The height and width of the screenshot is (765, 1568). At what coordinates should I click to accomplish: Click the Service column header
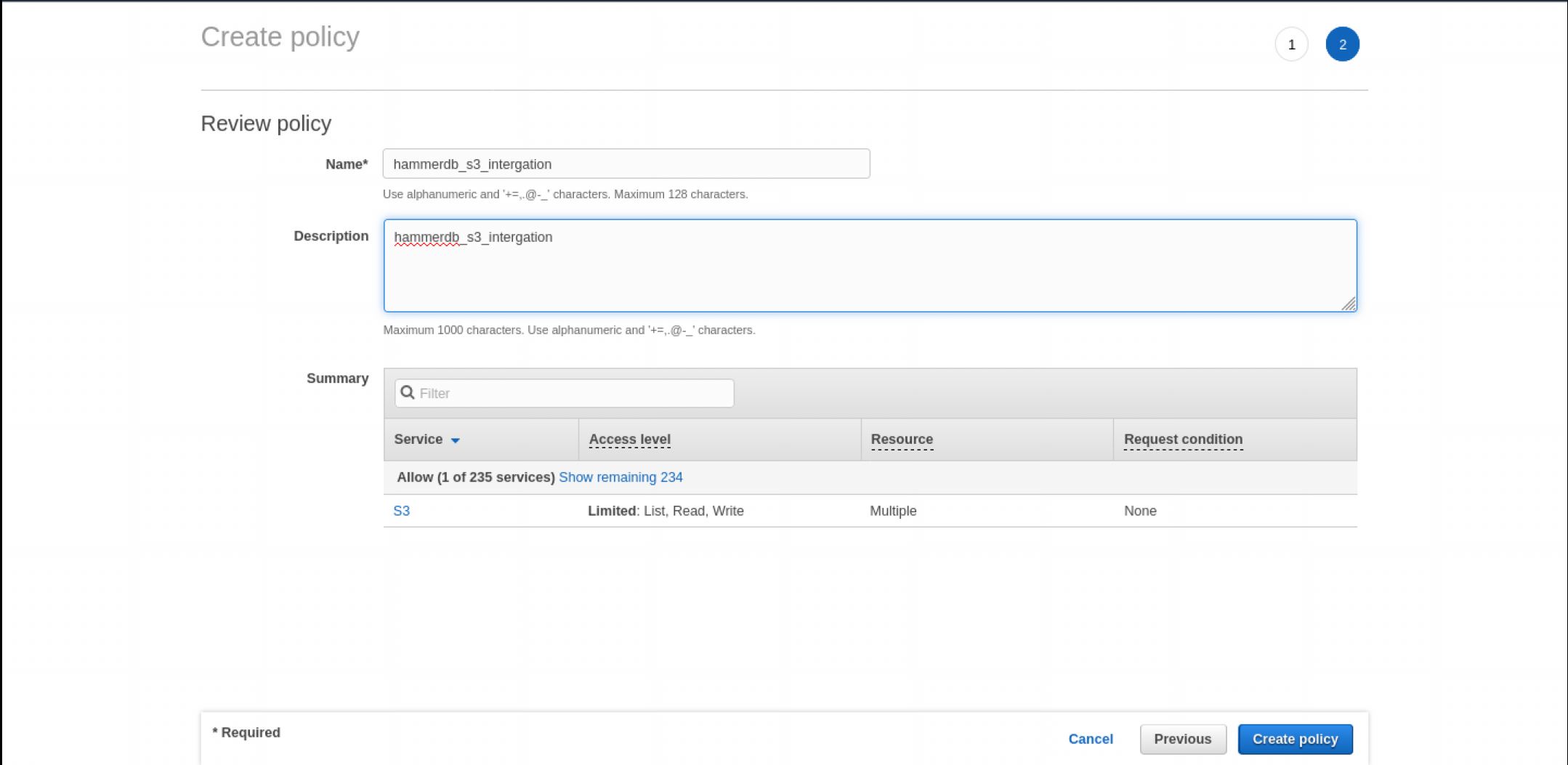pyautogui.click(x=419, y=439)
